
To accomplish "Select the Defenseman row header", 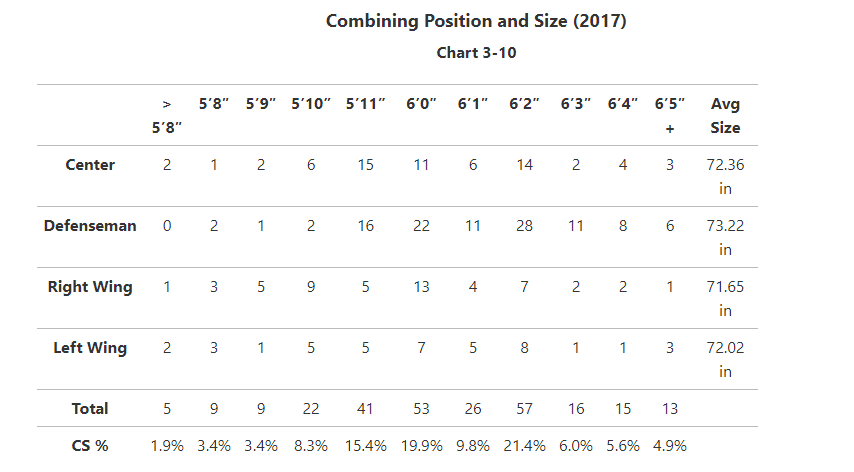I will pos(90,226).
